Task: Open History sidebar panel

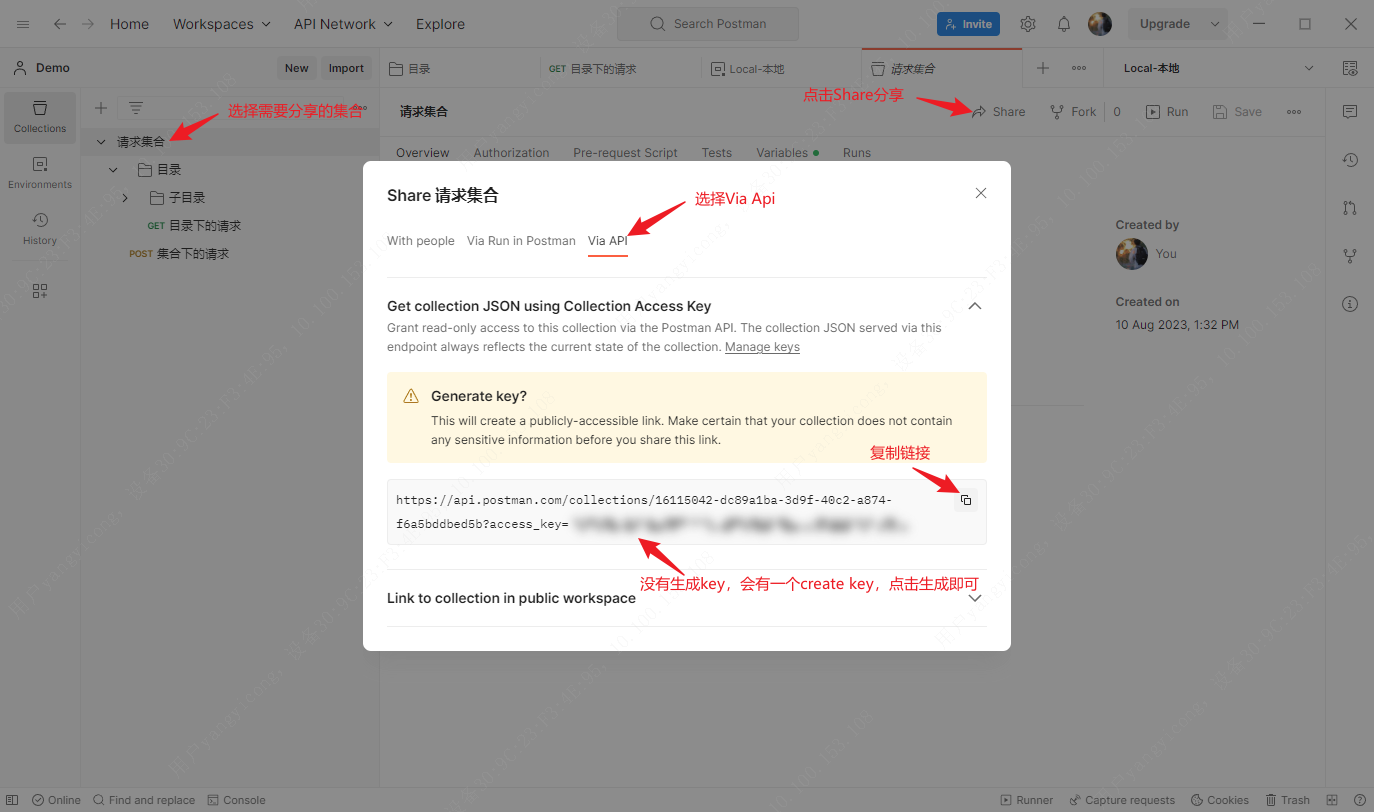Action: (40, 229)
